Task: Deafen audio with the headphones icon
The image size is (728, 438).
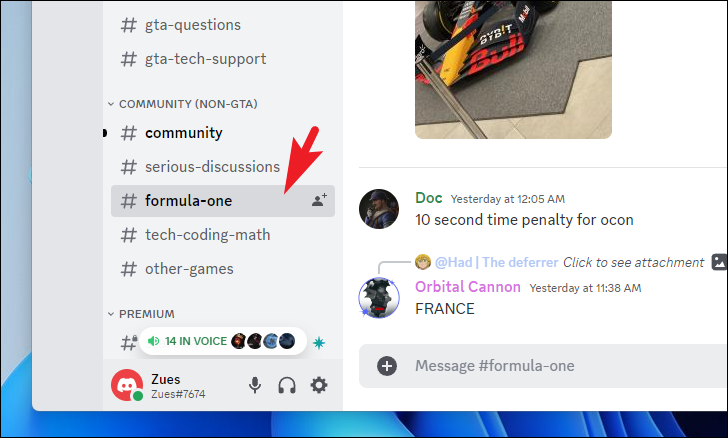Action: point(287,385)
